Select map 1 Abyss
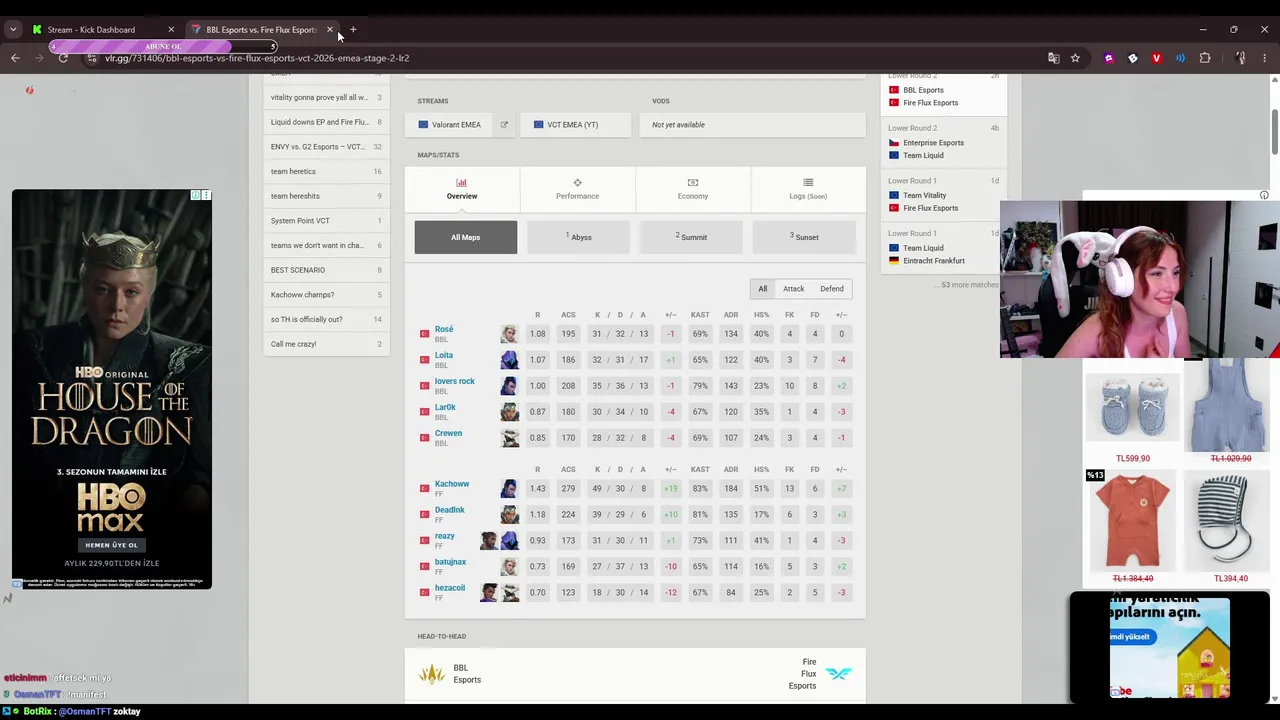 [x=578, y=237]
